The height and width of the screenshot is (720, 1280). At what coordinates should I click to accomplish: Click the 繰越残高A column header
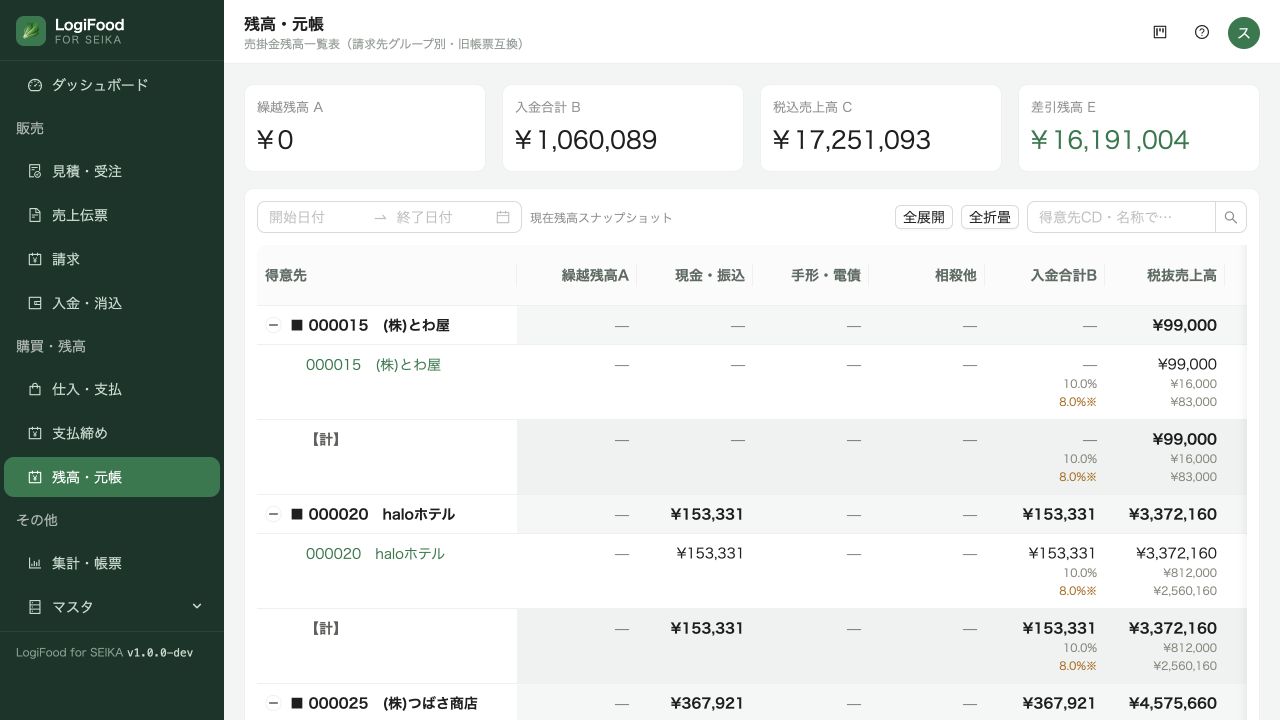pos(577,275)
